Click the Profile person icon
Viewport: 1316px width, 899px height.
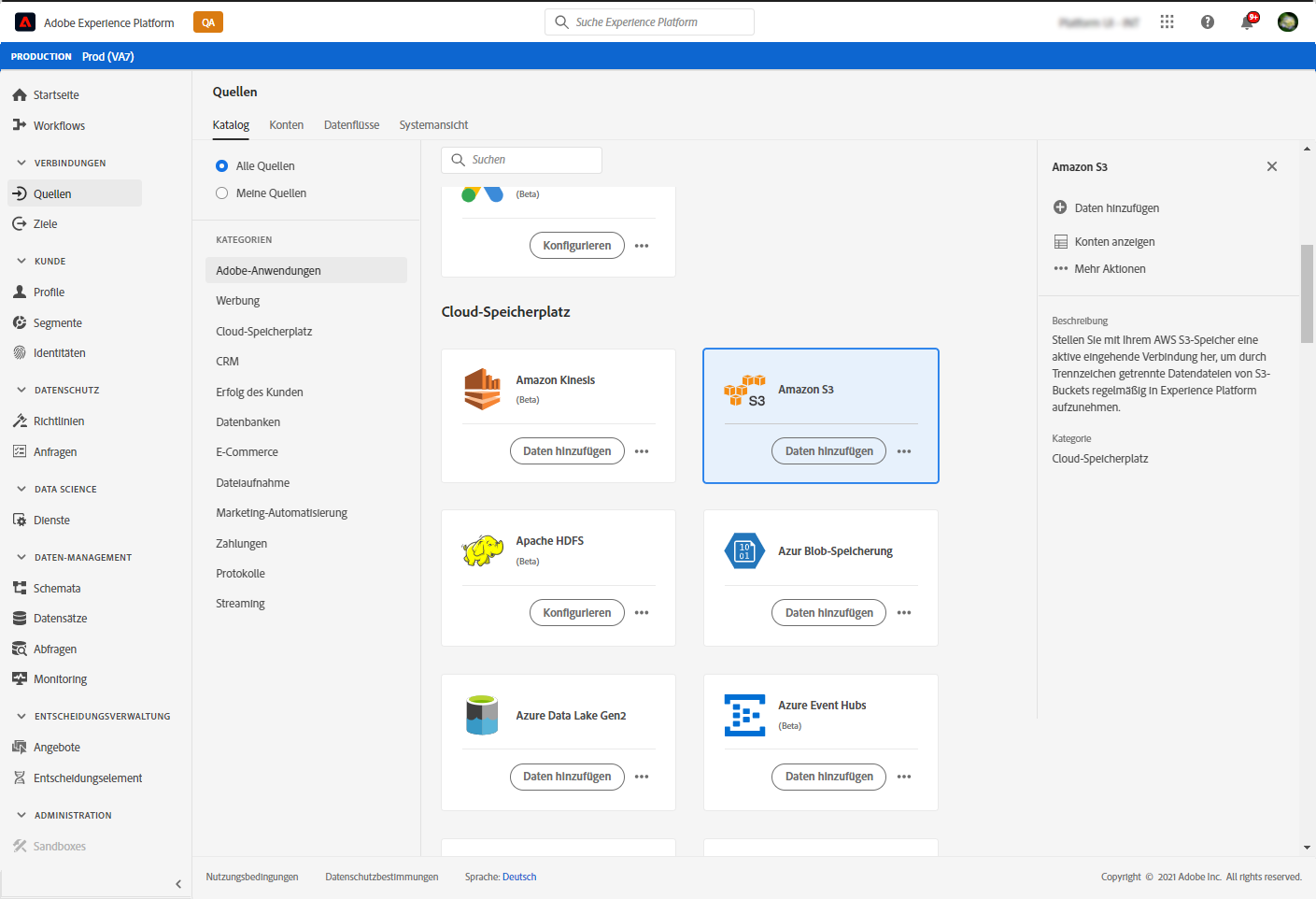pyautogui.click(x=20, y=292)
